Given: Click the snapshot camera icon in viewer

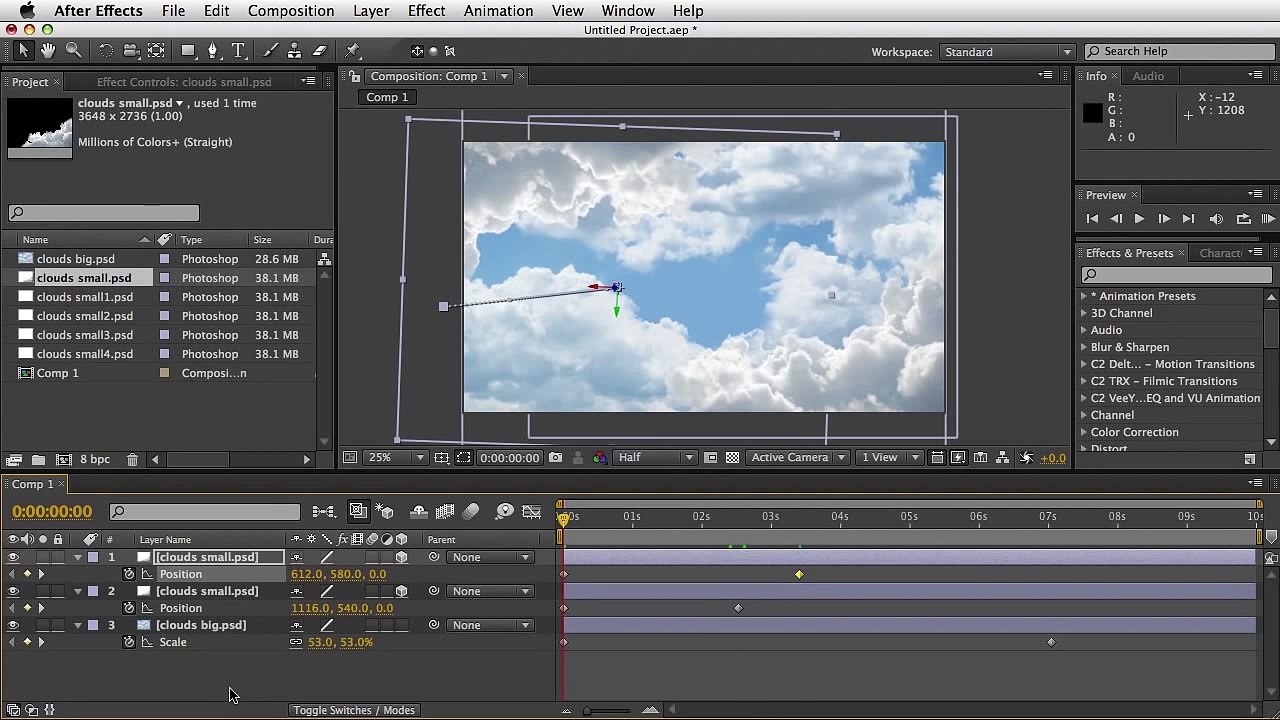Looking at the screenshot, I should [555, 458].
